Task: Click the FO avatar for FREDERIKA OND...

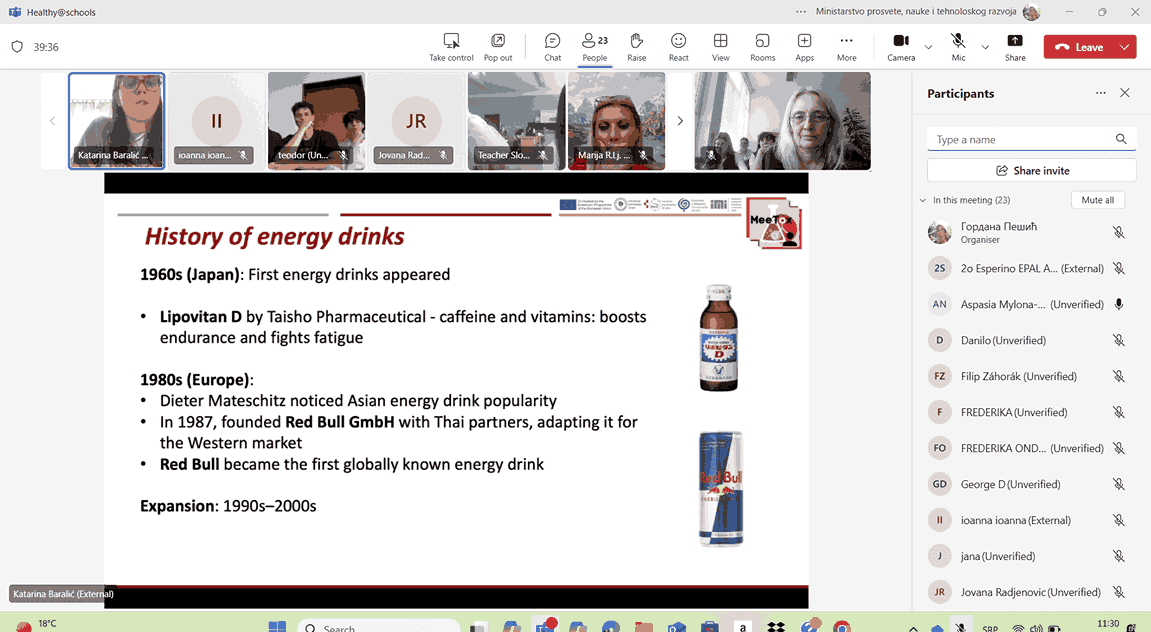Action: (940, 448)
